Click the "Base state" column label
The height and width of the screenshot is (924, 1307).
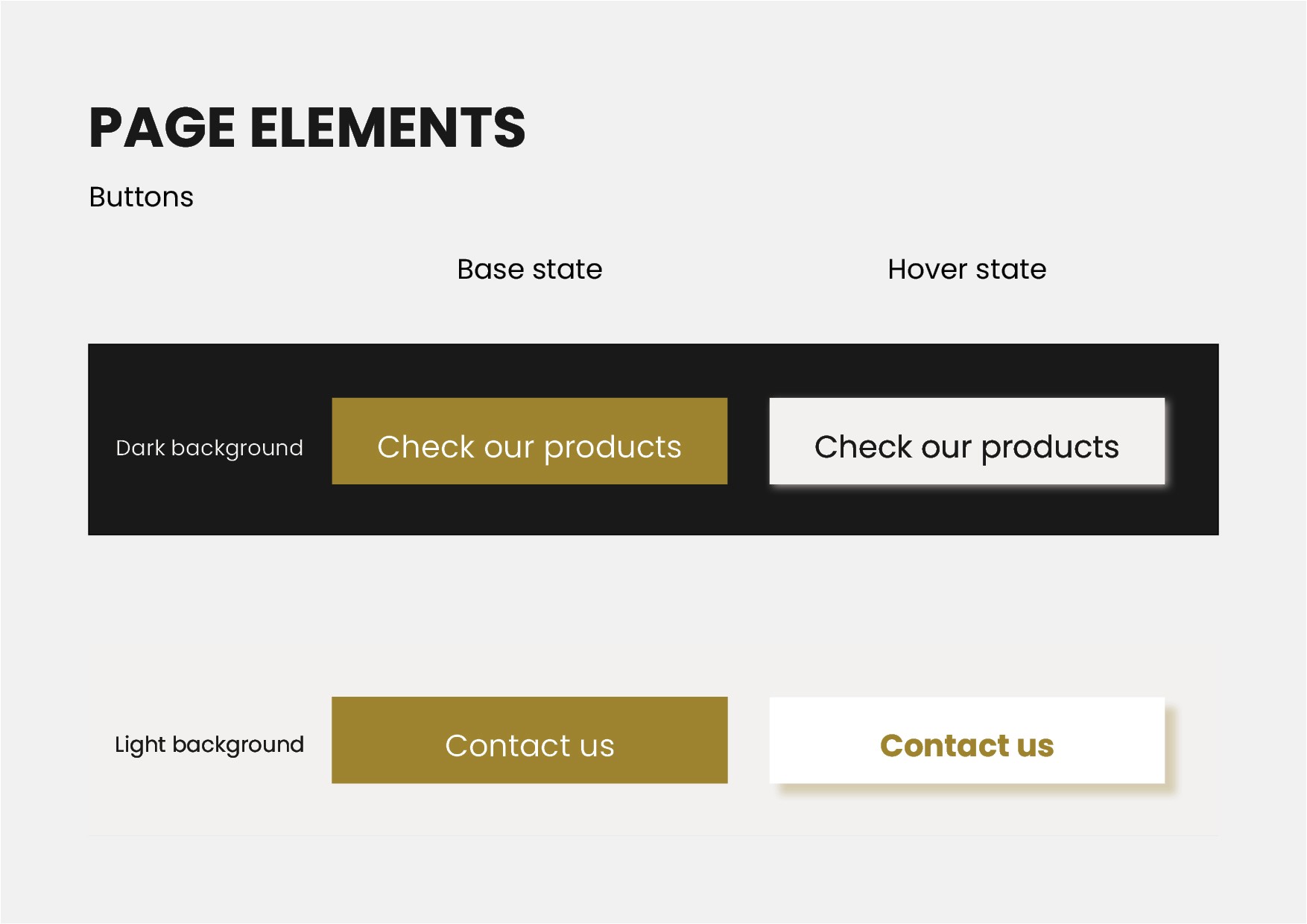529,269
